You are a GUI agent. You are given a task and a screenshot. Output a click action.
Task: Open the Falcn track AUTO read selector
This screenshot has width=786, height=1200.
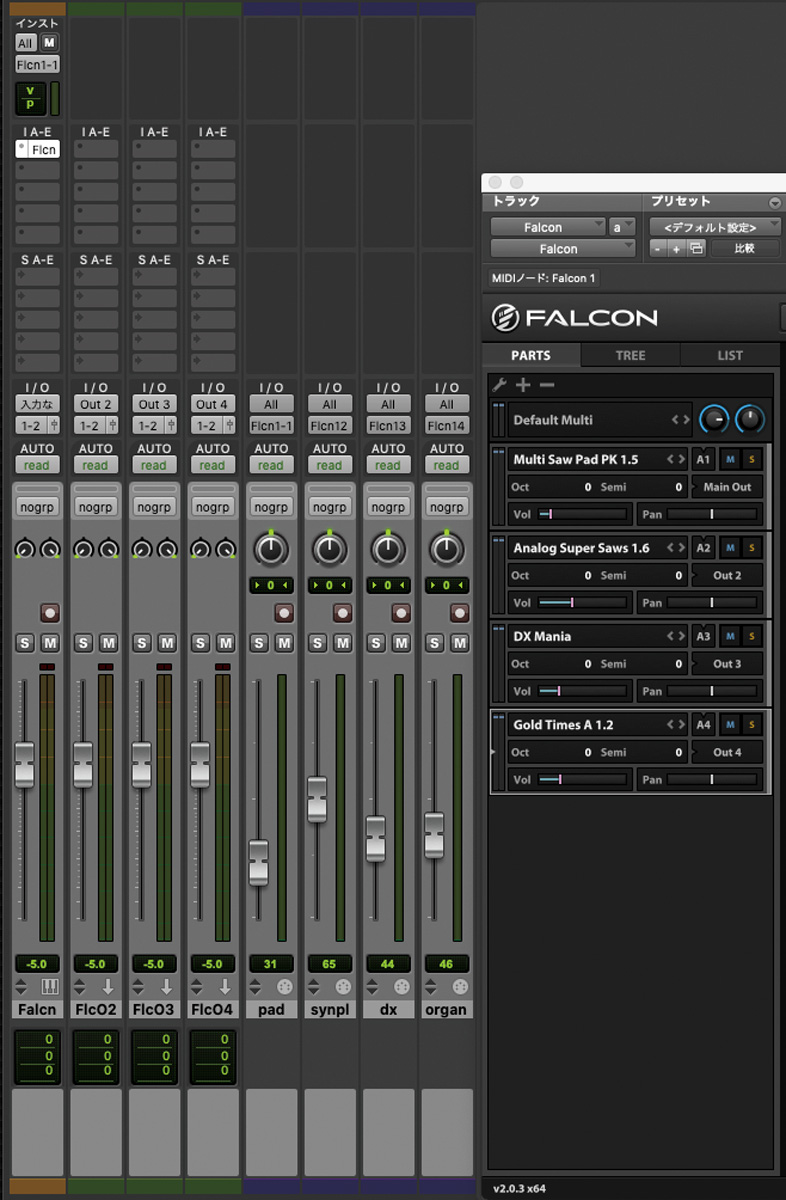[x=37, y=466]
